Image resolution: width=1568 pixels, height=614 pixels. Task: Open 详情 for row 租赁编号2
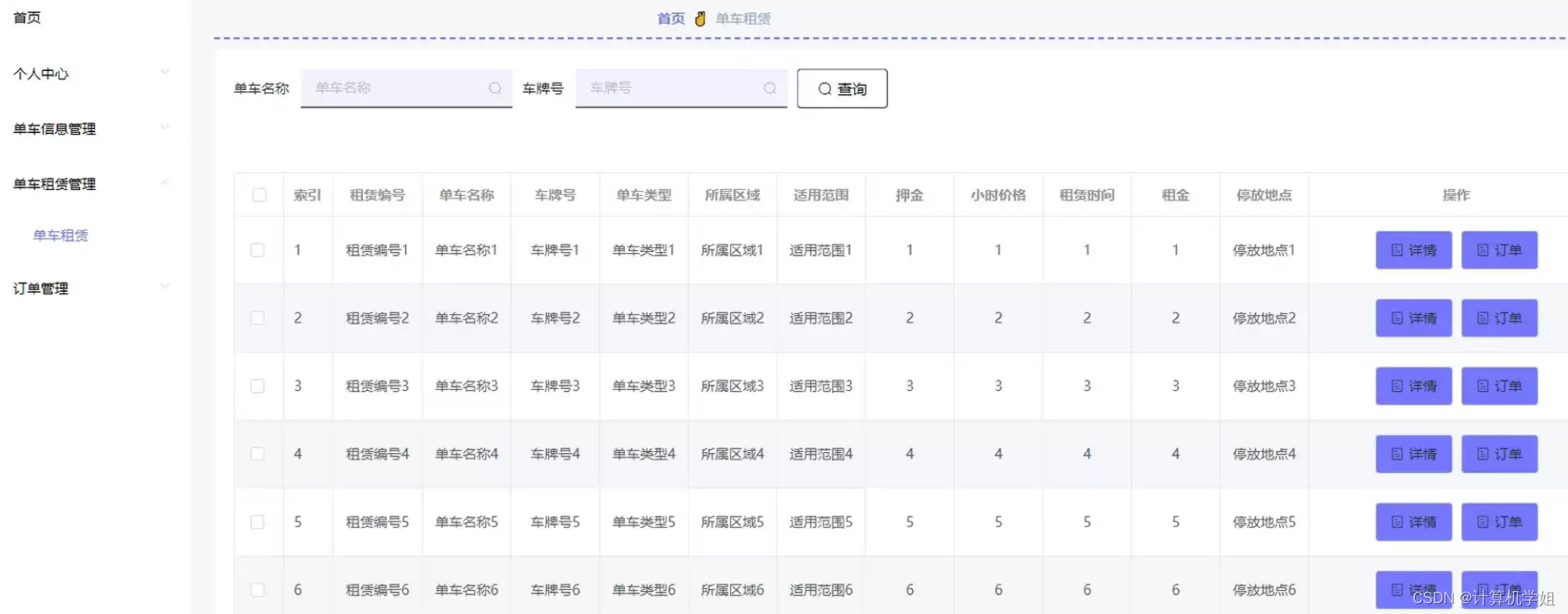point(1413,318)
